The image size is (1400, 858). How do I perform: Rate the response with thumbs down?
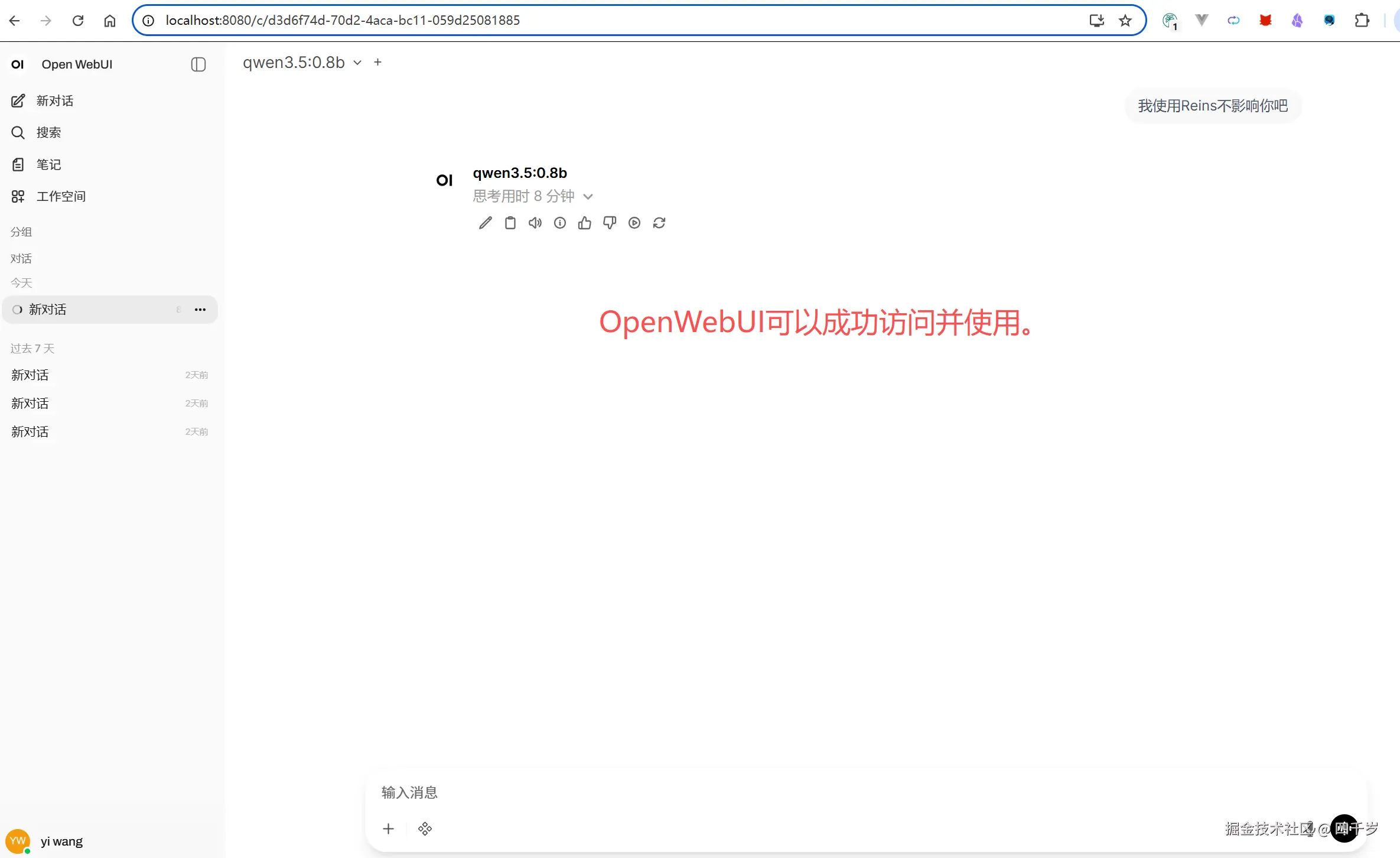click(x=609, y=223)
